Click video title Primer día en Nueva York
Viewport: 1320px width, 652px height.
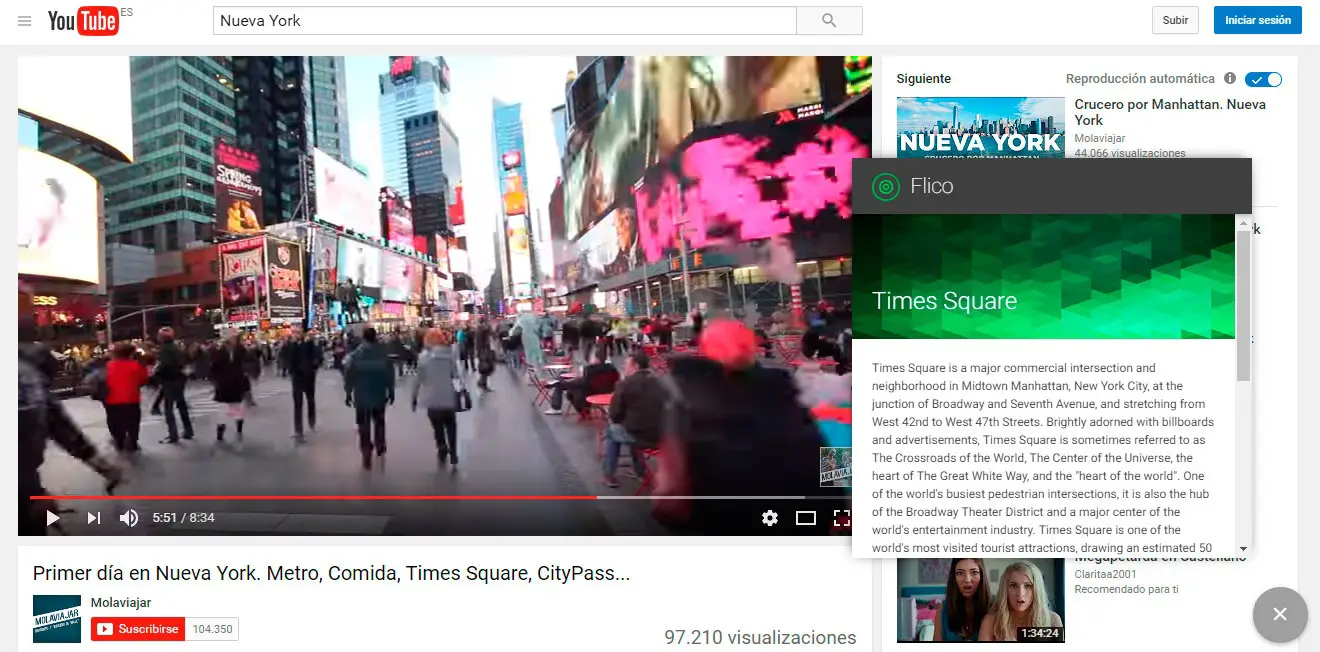point(331,573)
